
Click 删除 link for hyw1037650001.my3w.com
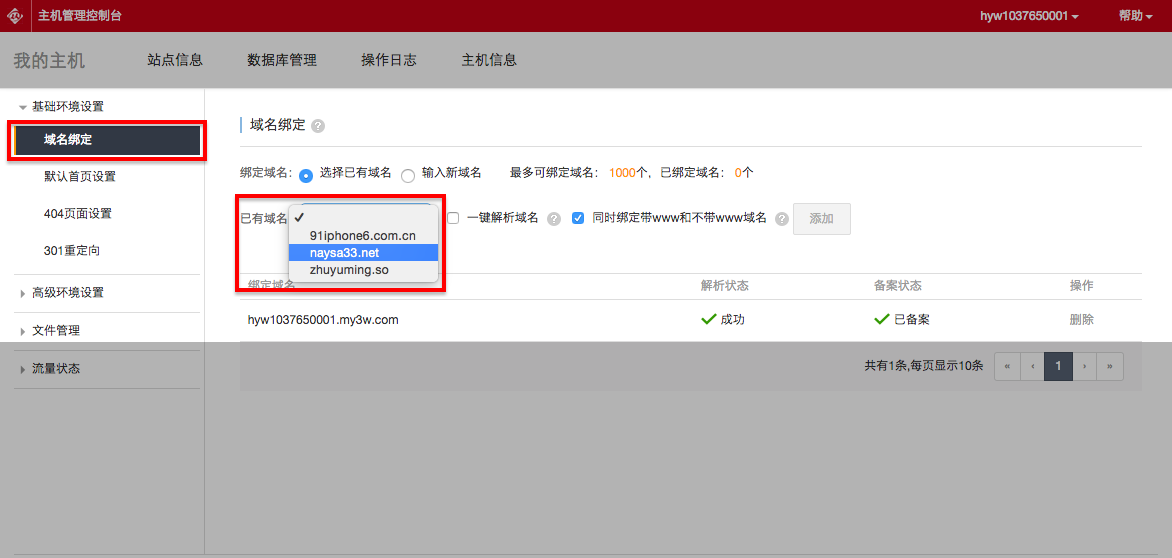[1081, 320]
